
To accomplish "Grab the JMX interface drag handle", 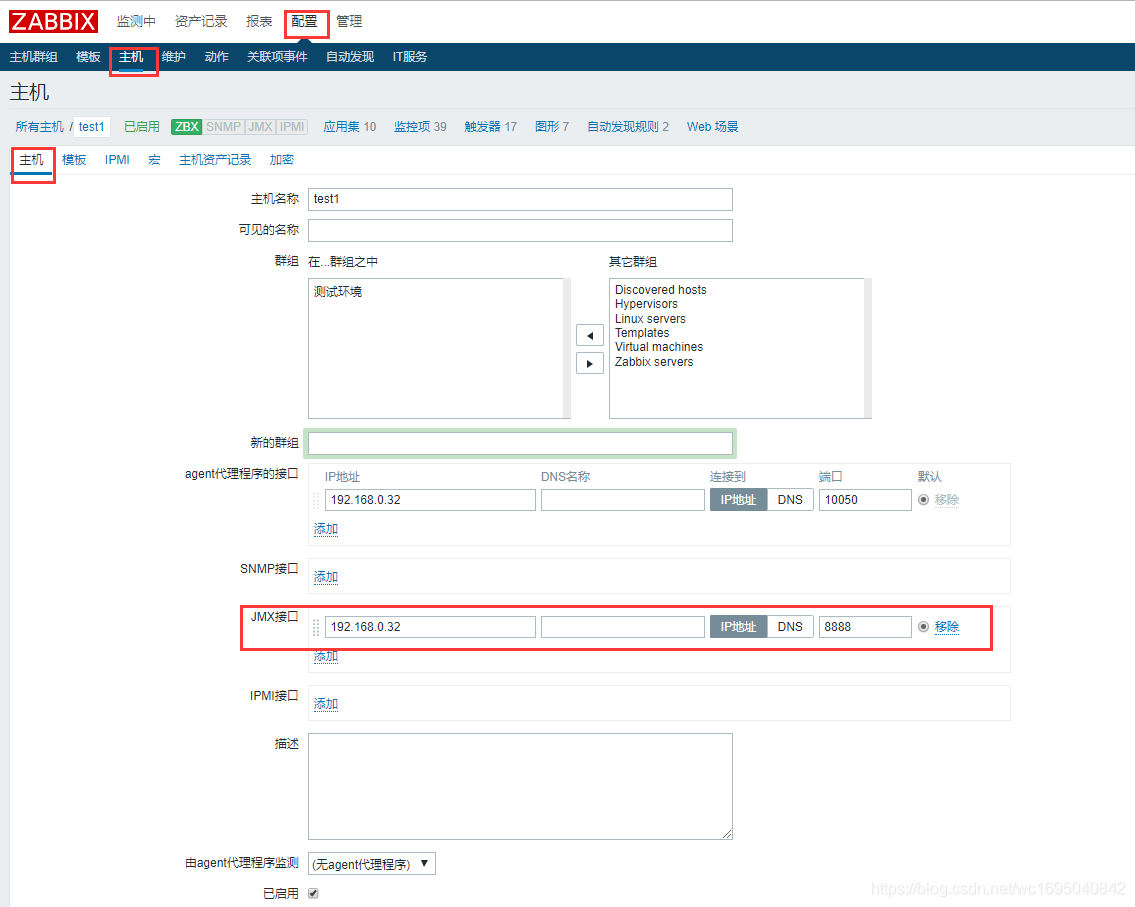I will (x=316, y=627).
